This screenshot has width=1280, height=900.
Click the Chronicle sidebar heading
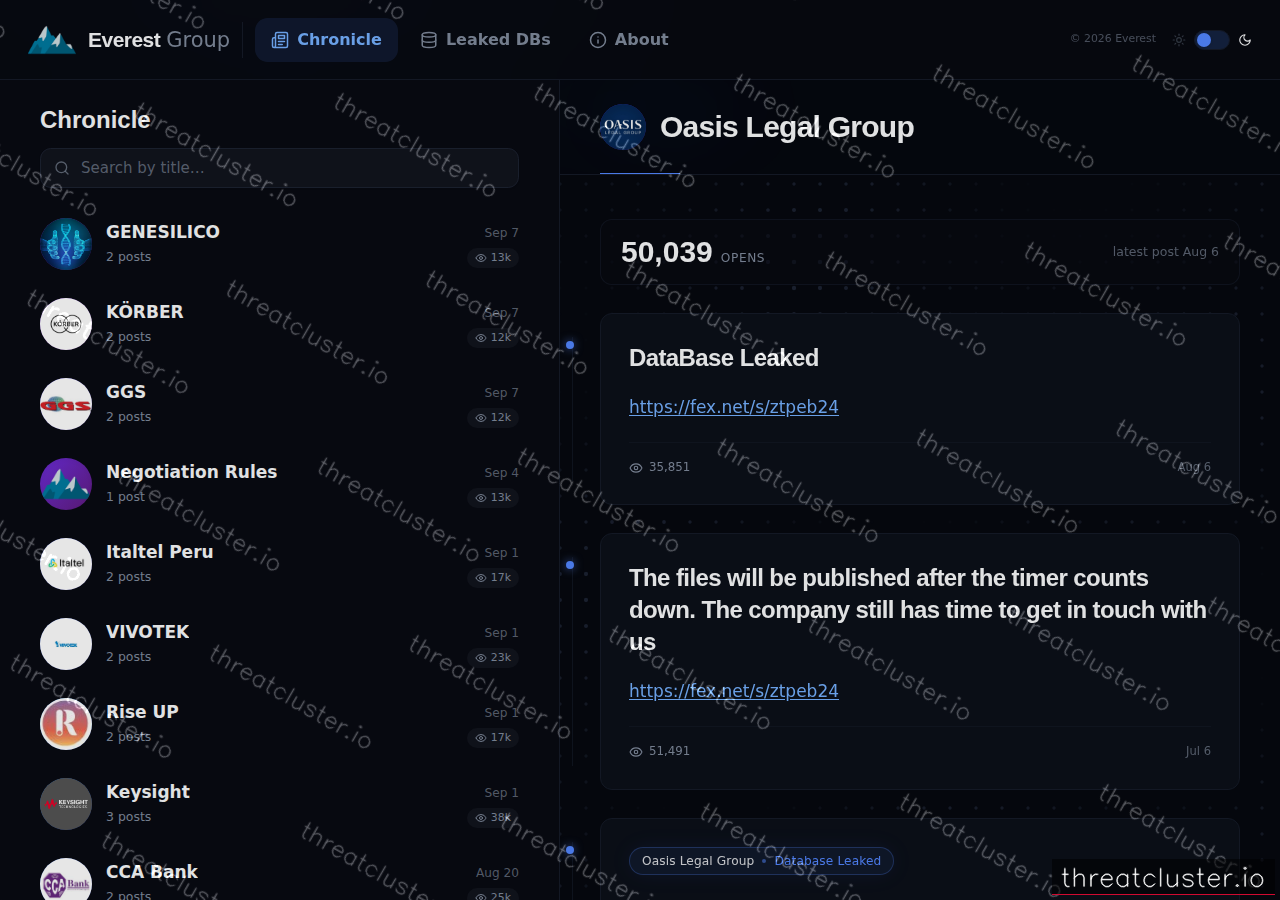[x=95, y=120]
